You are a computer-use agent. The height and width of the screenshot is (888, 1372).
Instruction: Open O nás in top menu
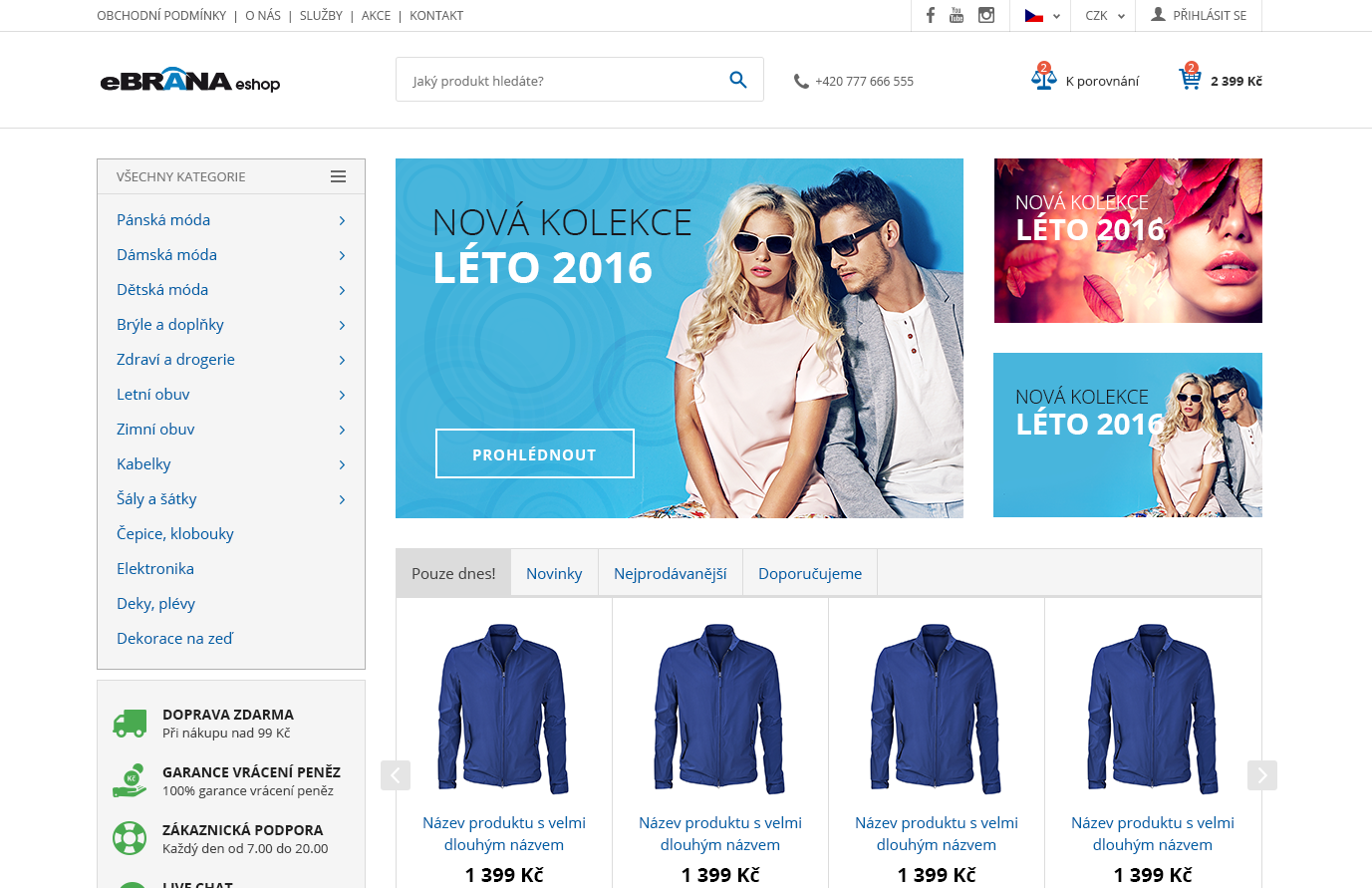point(263,16)
